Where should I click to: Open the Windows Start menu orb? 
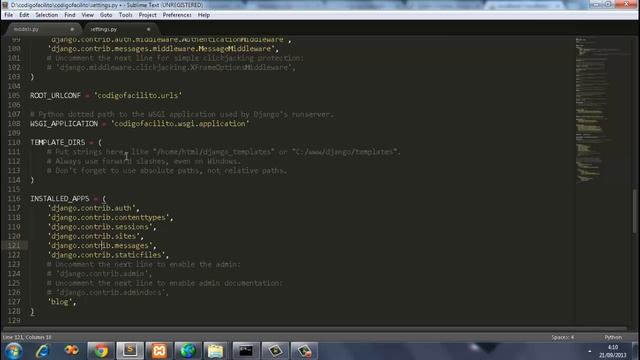point(13,351)
